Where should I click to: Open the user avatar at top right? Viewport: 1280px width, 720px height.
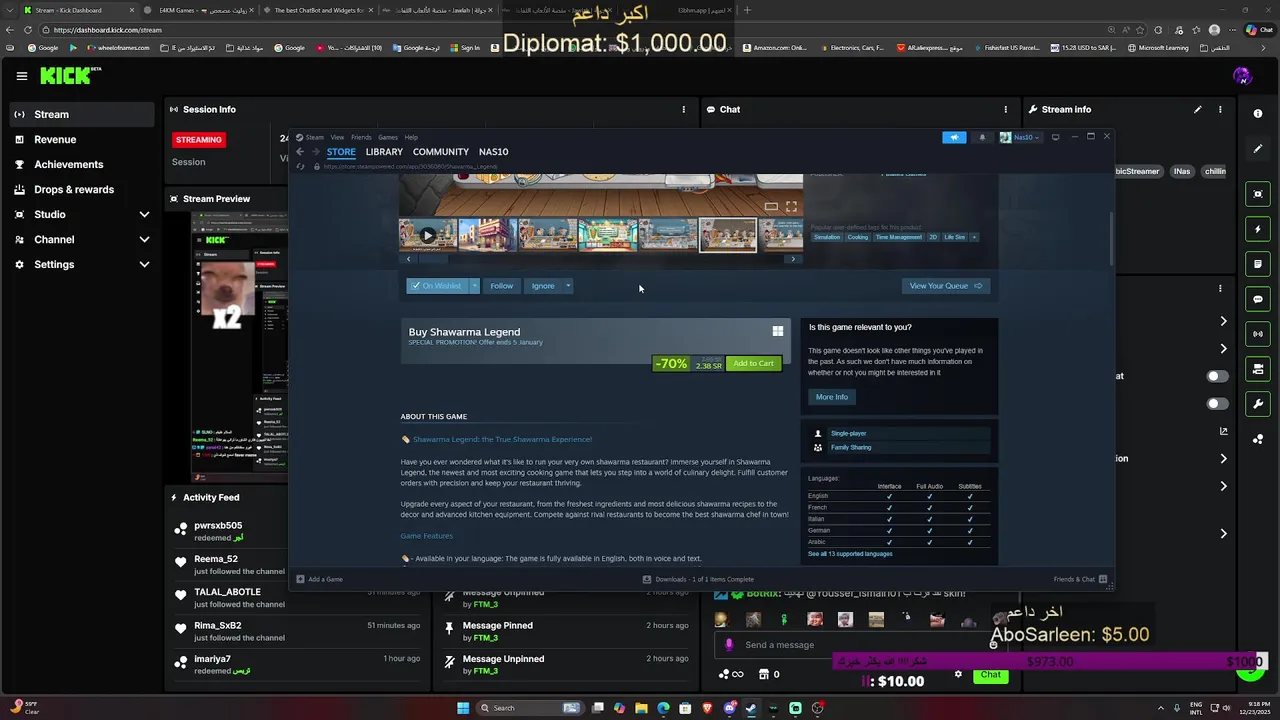pyautogui.click(x=1243, y=76)
